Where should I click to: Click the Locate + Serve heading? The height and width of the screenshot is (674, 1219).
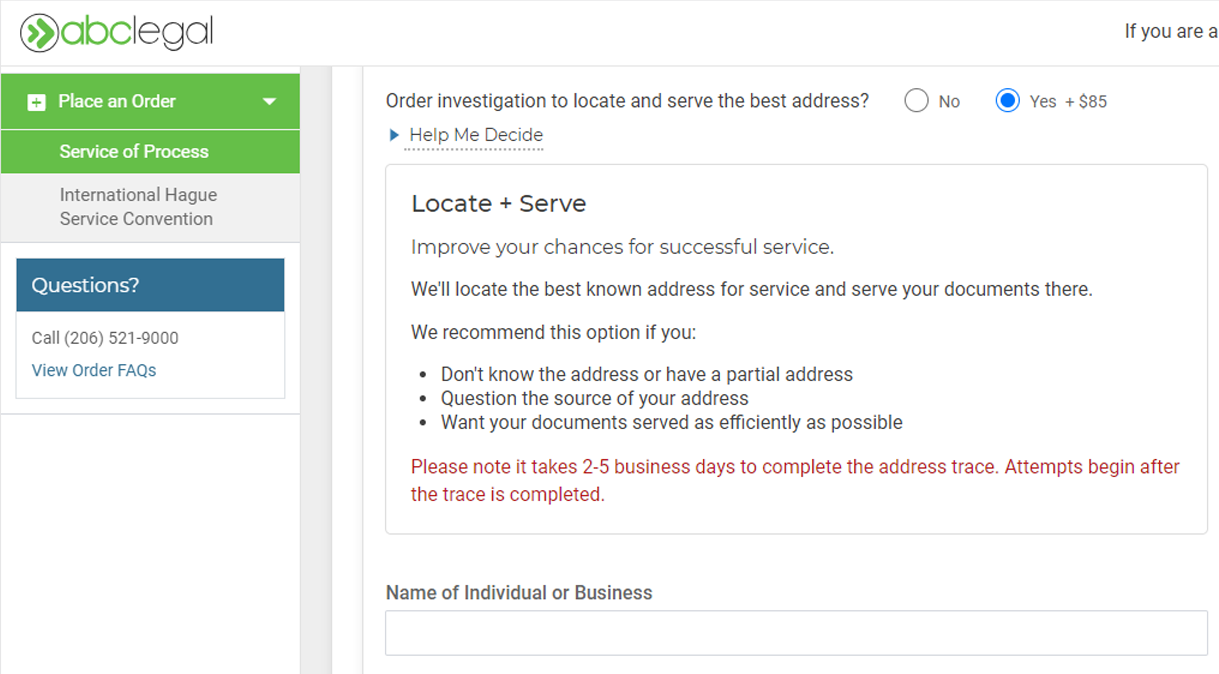[x=498, y=204]
